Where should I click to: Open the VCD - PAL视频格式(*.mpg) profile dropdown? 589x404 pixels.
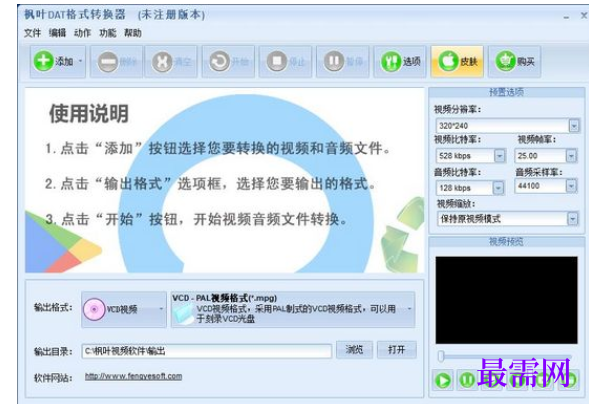point(293,309)
